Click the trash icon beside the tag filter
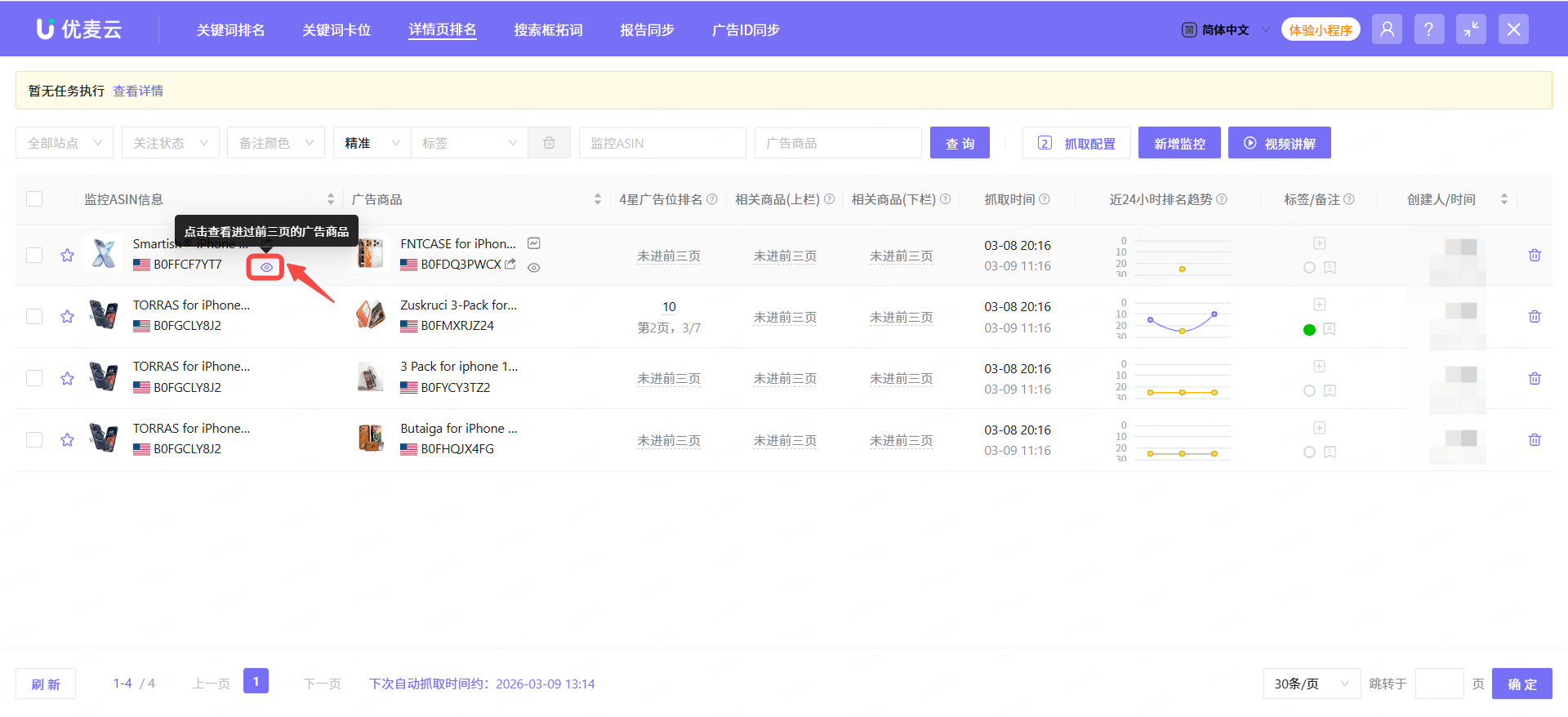This screenshot has width=1568, height=717. click(x=549, y=143)
